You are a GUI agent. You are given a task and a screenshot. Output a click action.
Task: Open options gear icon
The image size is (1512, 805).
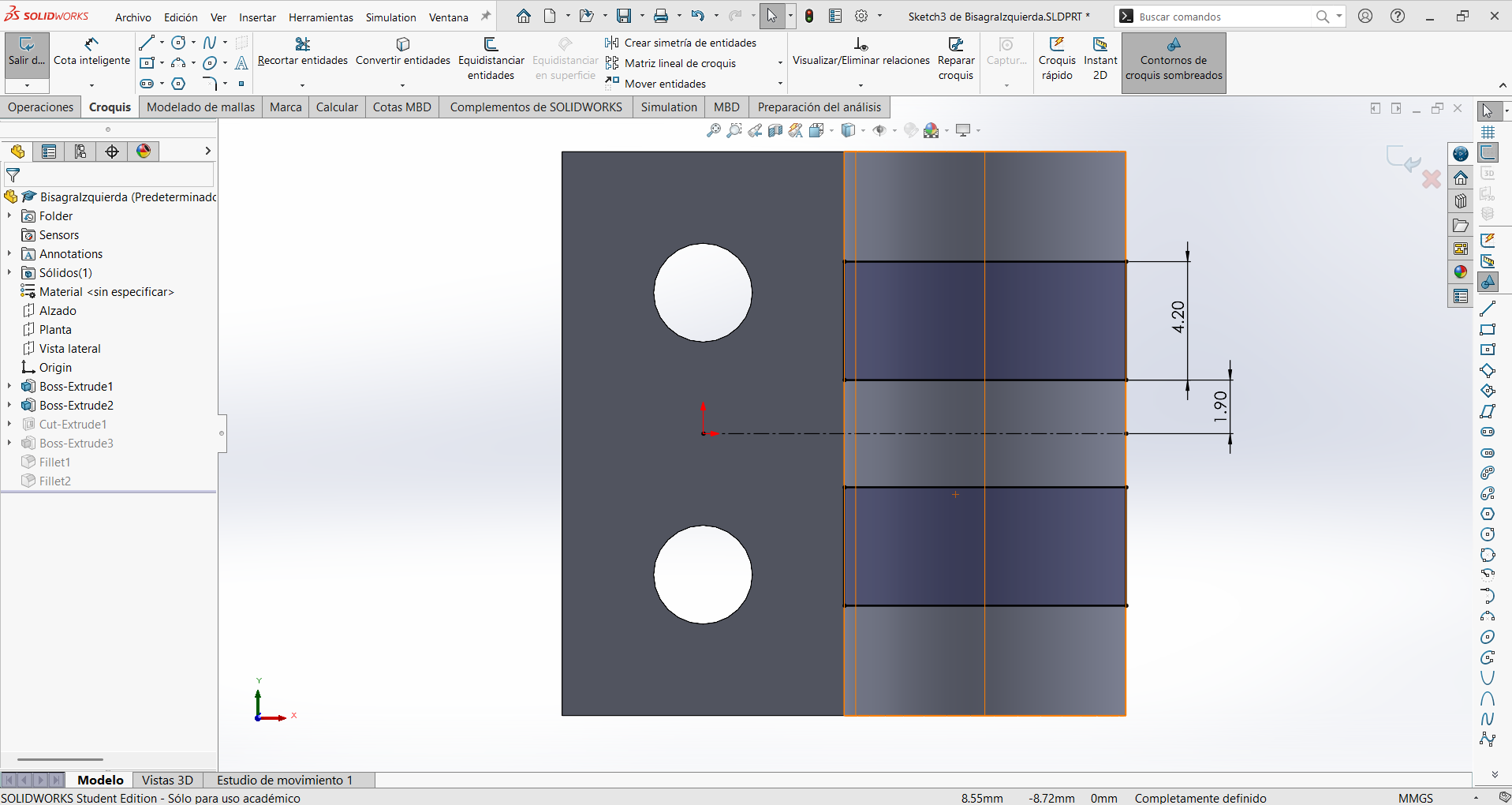coord(862,16)
